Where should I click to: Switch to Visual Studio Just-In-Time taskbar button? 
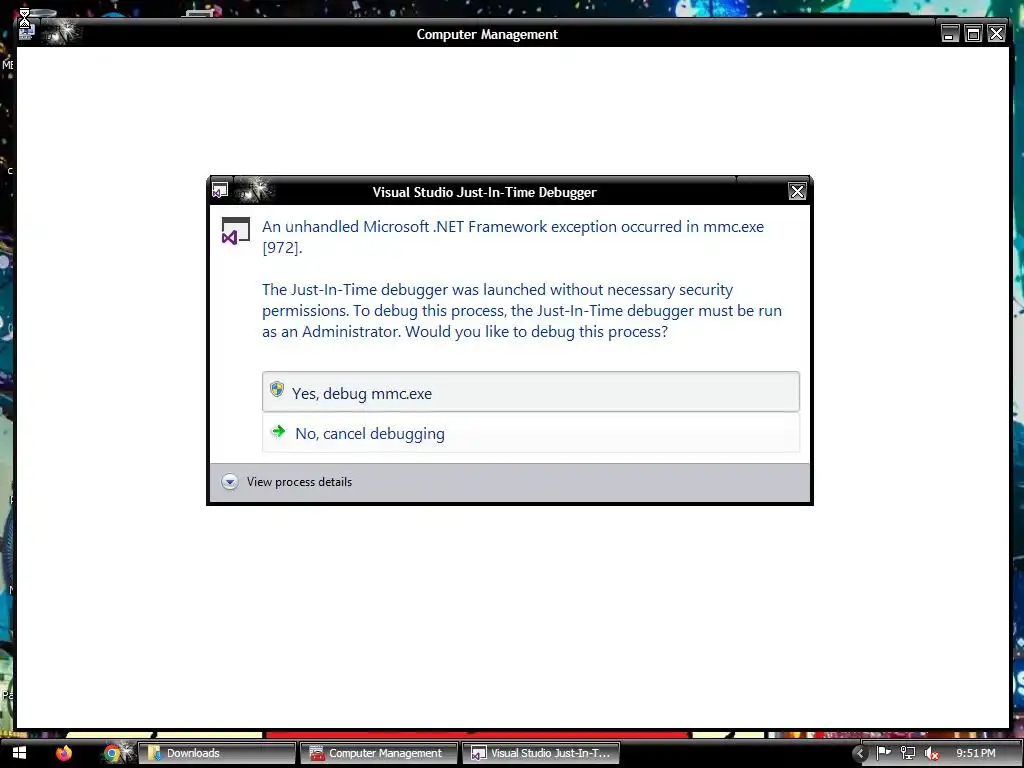tap(541, 753)
